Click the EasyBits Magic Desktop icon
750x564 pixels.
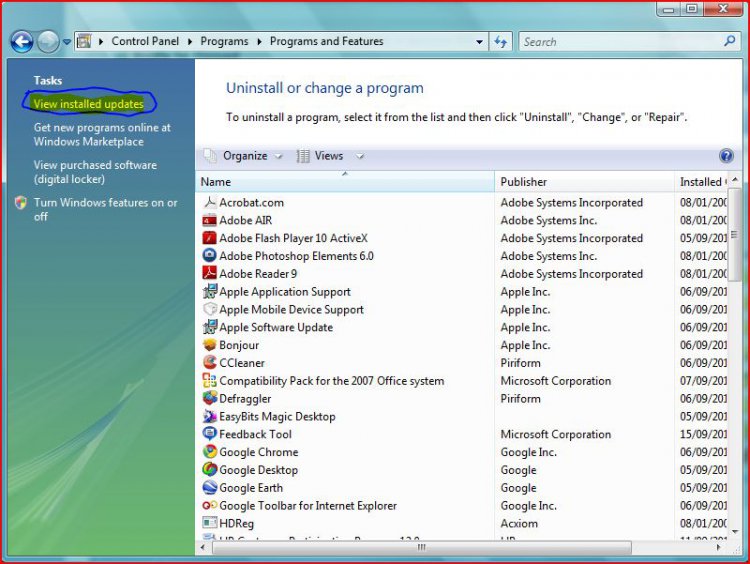click(209, 416)
